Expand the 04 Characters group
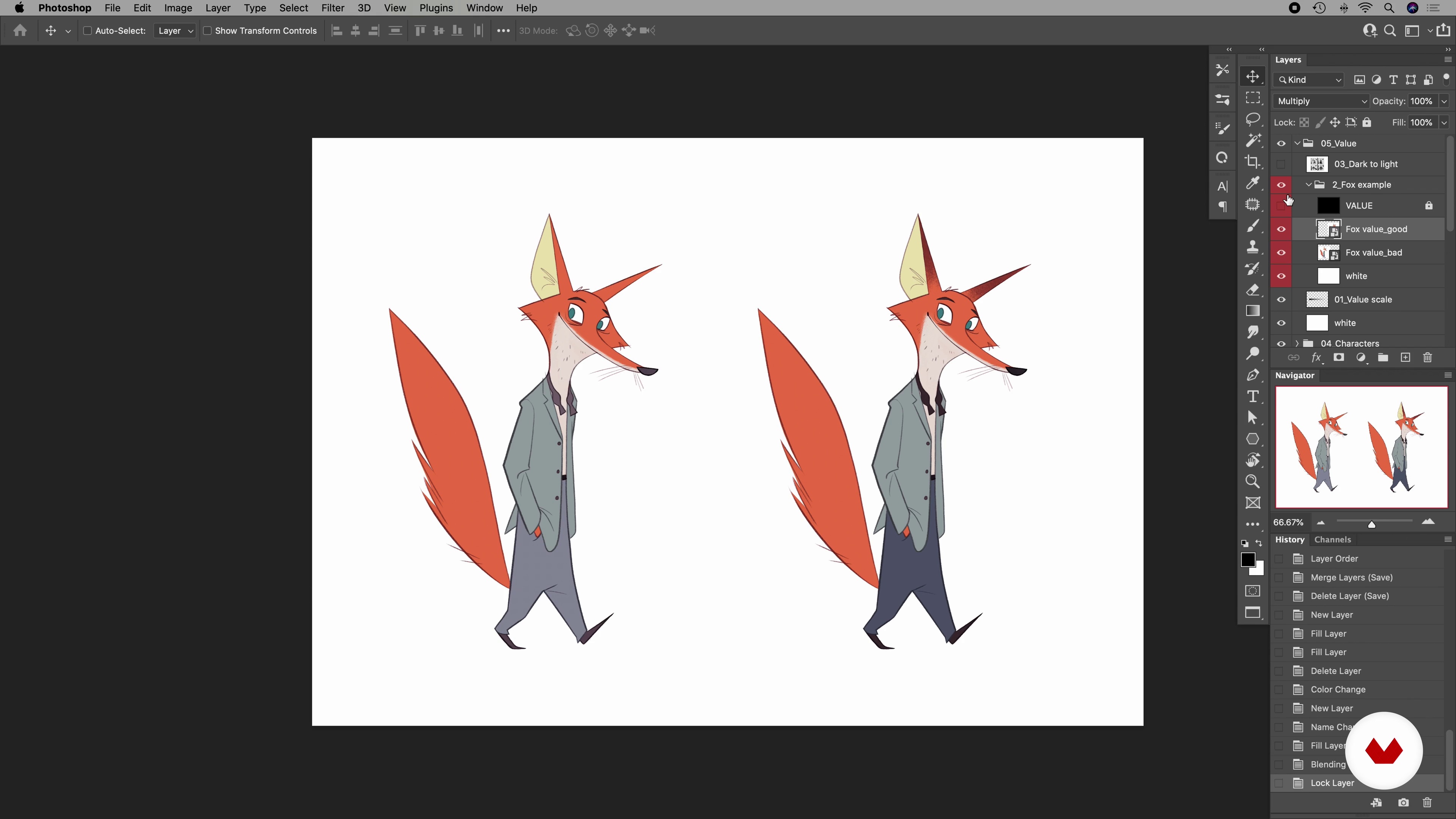Image resolution: width=1456 pixels, height=819 pixels. point(1297,344)
